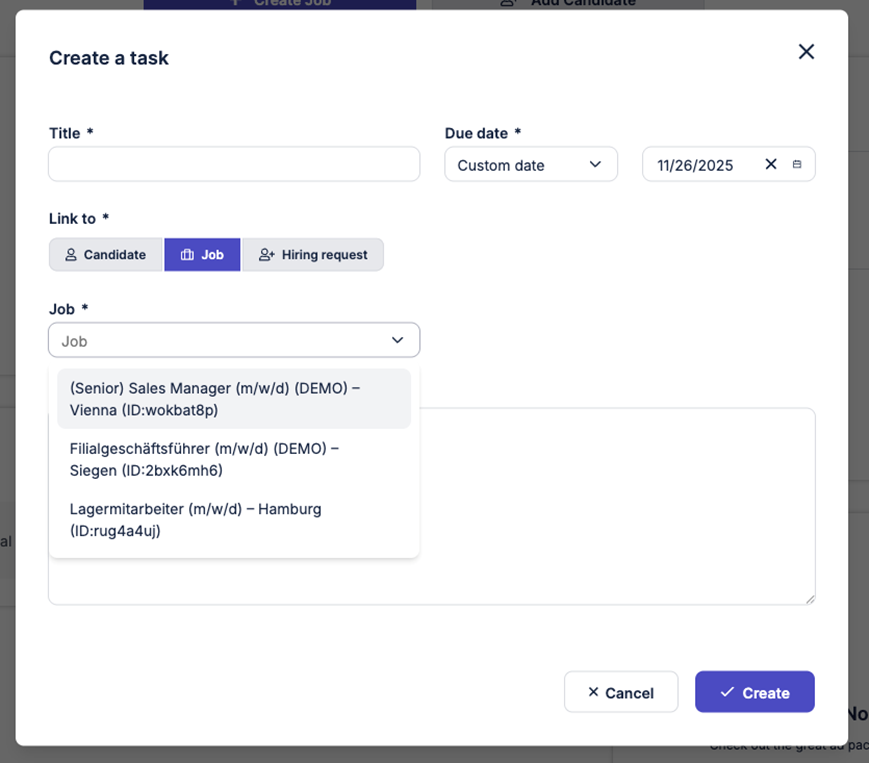Select Job as the link type
This screenshot has width=869, height=763.
click(x=202, y=255)
